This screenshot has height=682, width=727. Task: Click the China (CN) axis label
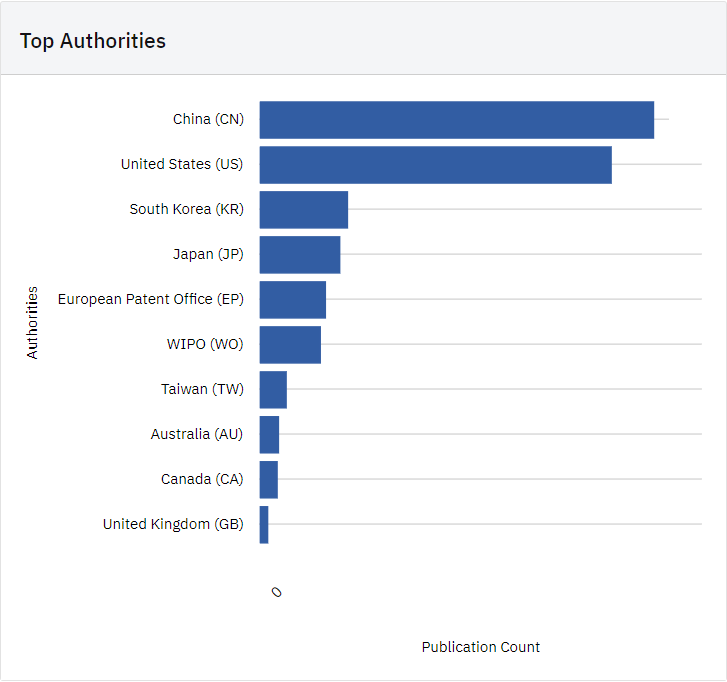point(208,119)
